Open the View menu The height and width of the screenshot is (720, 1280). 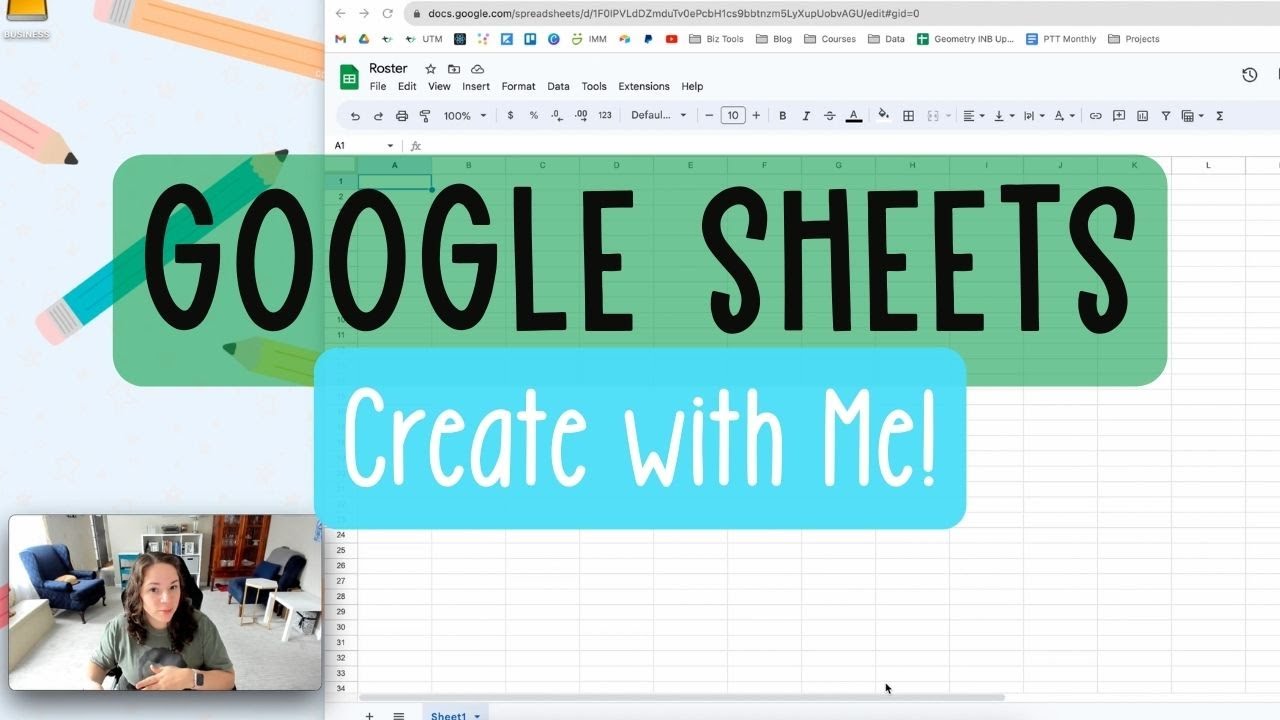[439, 86]
